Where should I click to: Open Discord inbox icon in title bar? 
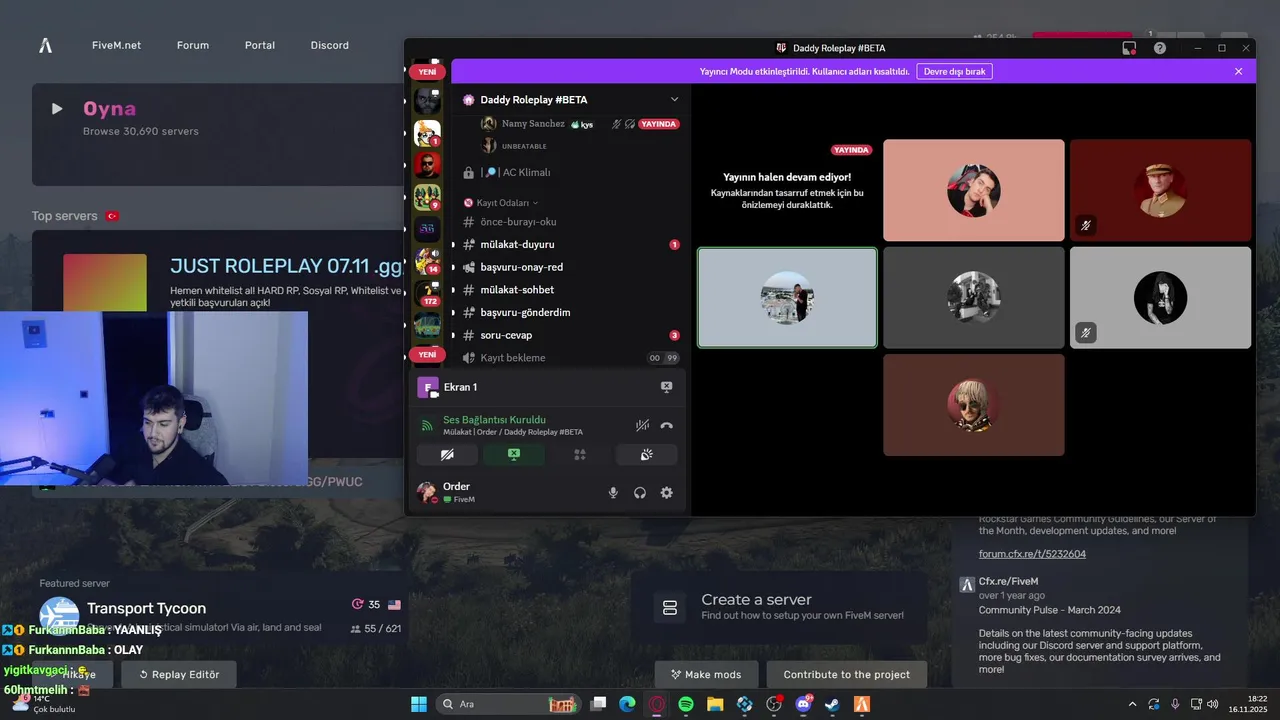(1129, 48)
